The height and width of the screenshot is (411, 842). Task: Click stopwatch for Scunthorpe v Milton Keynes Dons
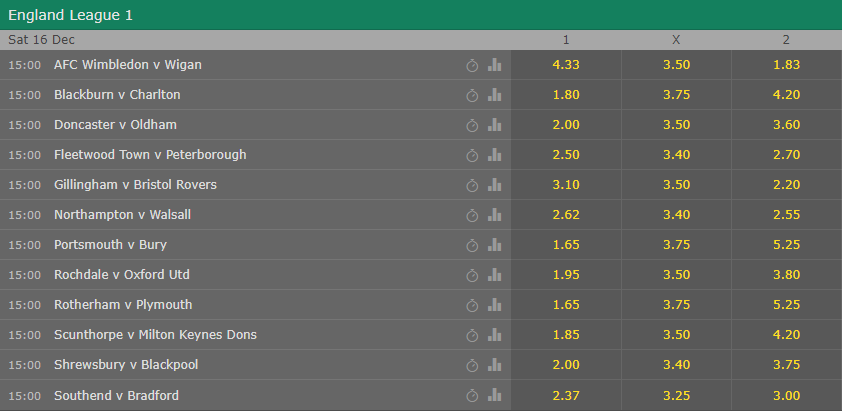pos(472,336)
